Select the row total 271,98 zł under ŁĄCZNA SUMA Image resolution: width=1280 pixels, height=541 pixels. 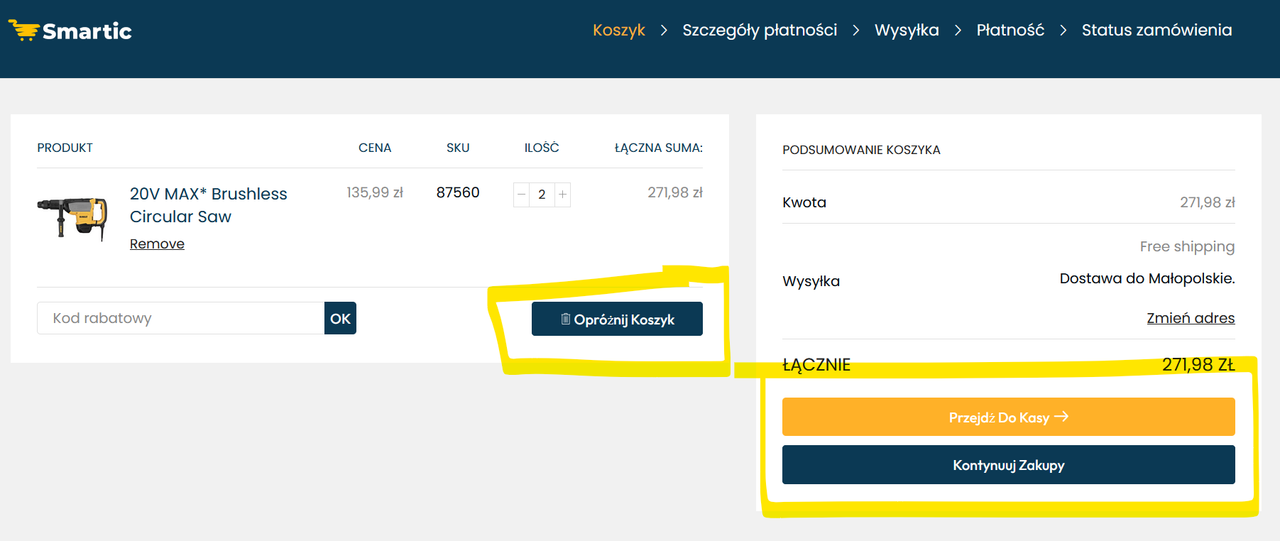point(675,192)
